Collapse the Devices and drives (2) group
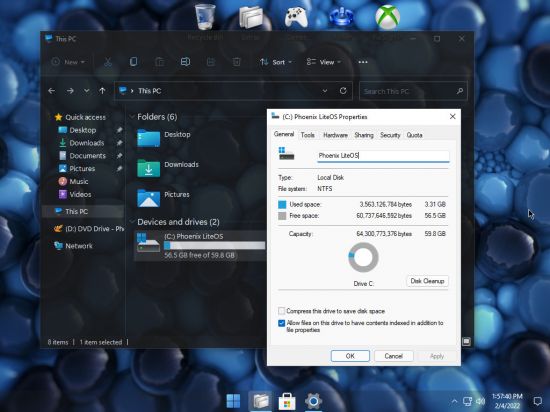The image size is (550, 412). (132, 222)
